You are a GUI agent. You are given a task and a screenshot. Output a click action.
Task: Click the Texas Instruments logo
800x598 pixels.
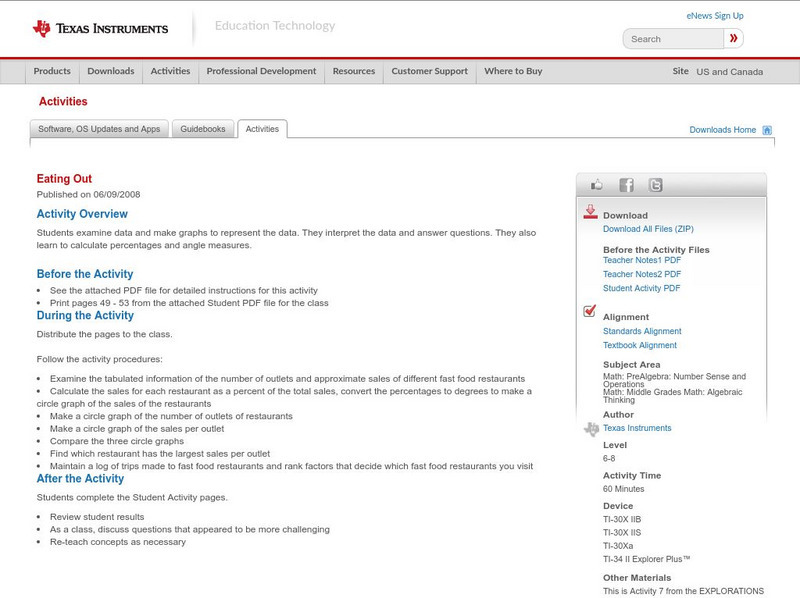(x=100, y=29)
